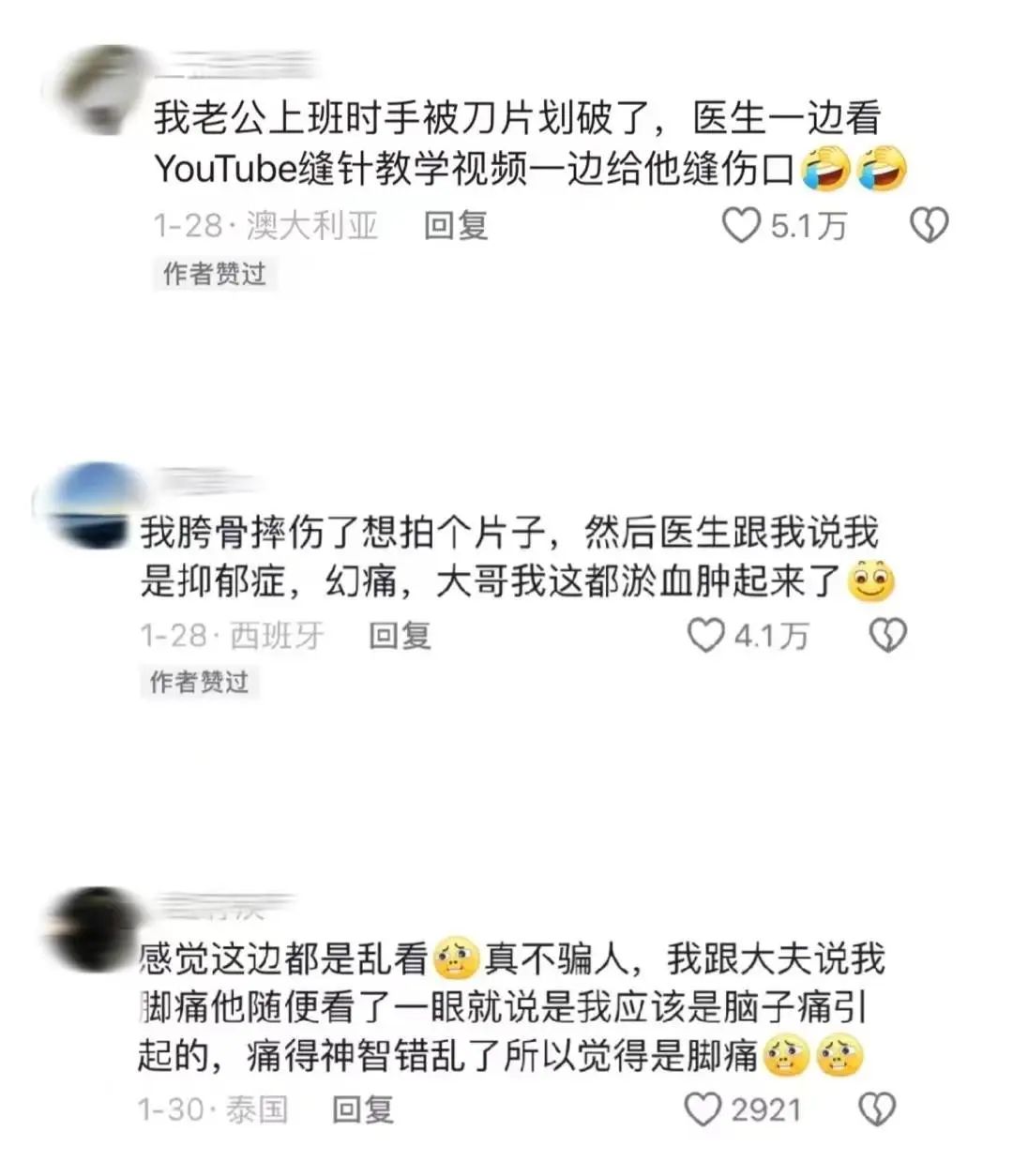Reply to the comment from 西班牙

coord(400,636)
